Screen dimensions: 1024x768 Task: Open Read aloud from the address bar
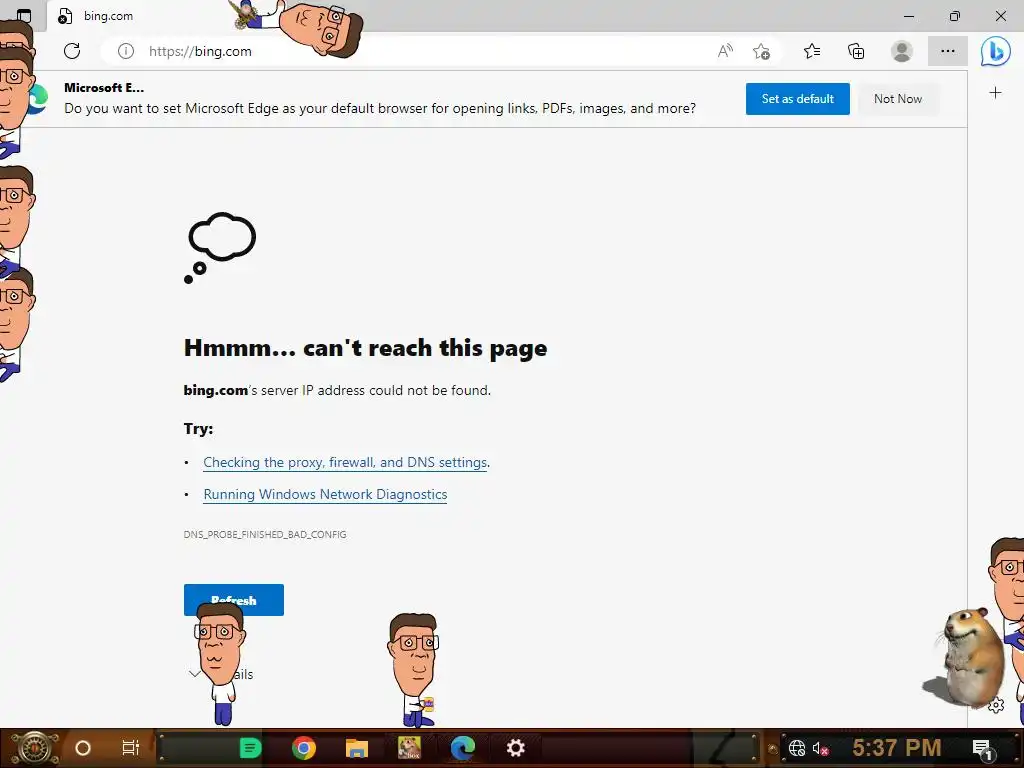(725, 51)
